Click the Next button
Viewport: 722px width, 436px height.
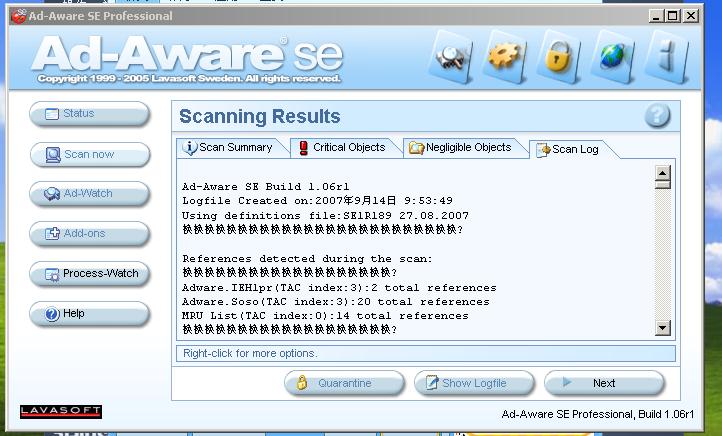point(604,383)
